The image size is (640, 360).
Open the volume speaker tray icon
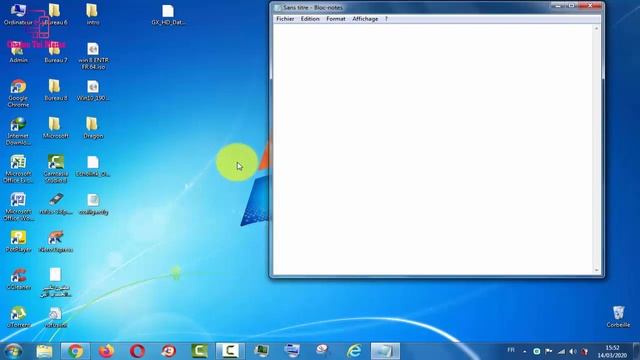click(x=573, y=351)
